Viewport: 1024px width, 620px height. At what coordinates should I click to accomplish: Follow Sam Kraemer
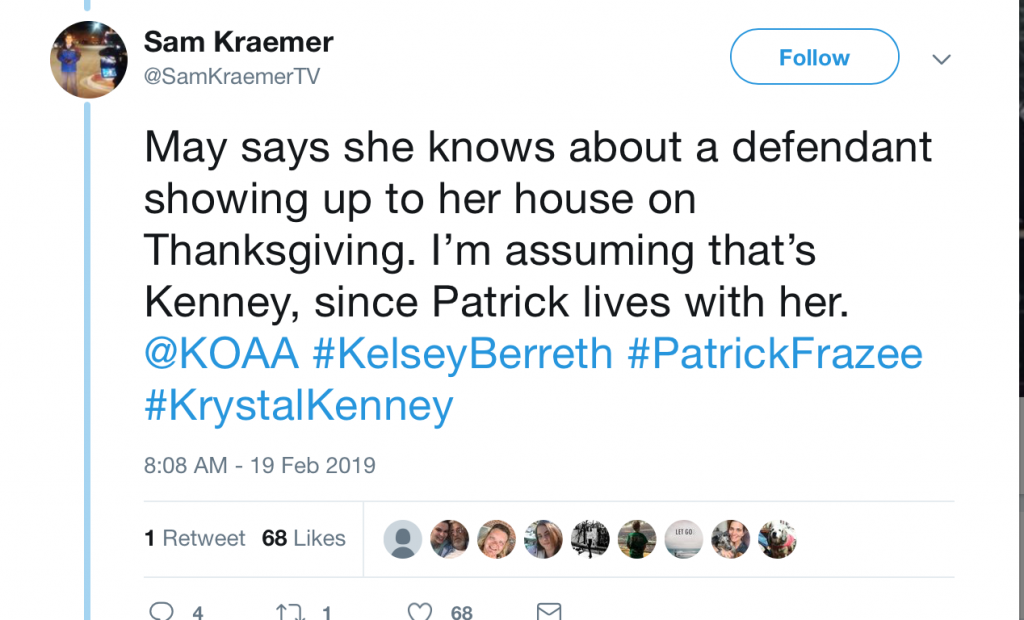(814, 58)
